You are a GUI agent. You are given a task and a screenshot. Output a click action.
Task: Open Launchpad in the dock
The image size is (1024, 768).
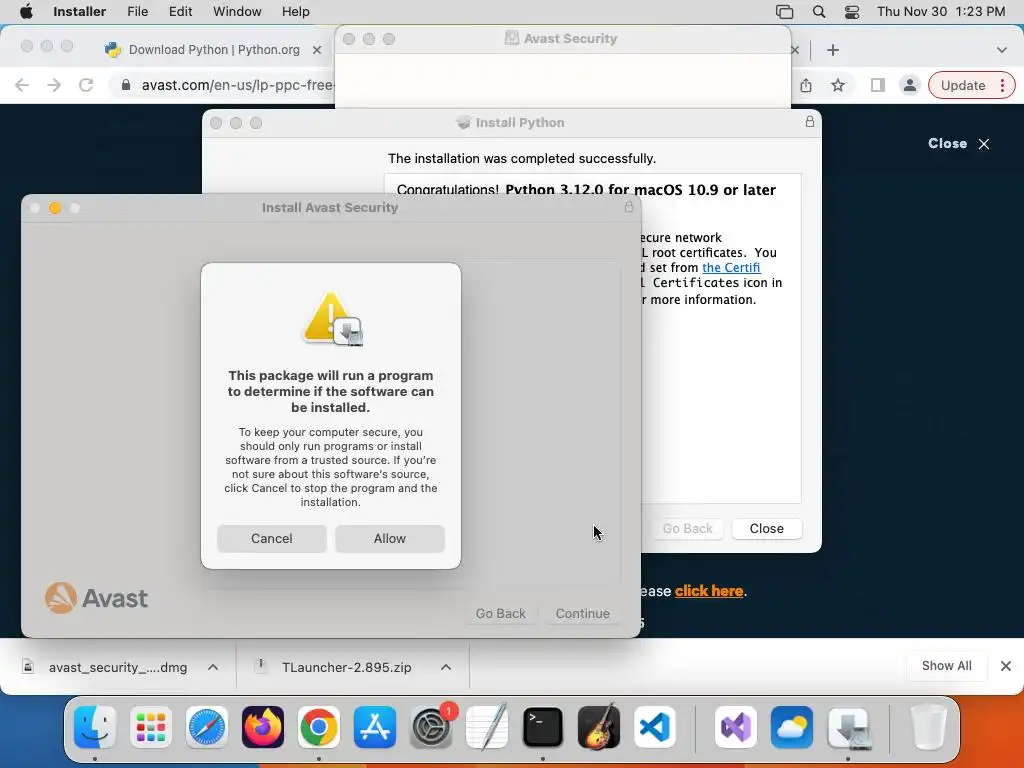click(x=151, y=727)
